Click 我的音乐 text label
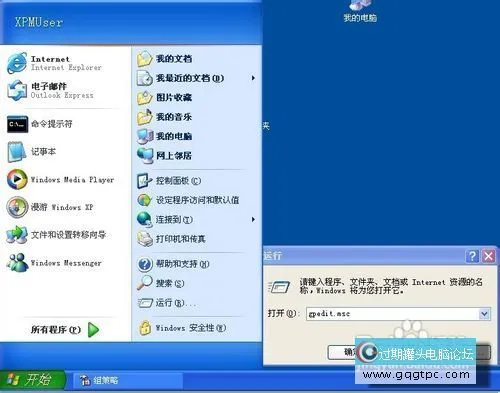The width and height of the screenshot is (500, 393). click(174, 117)
